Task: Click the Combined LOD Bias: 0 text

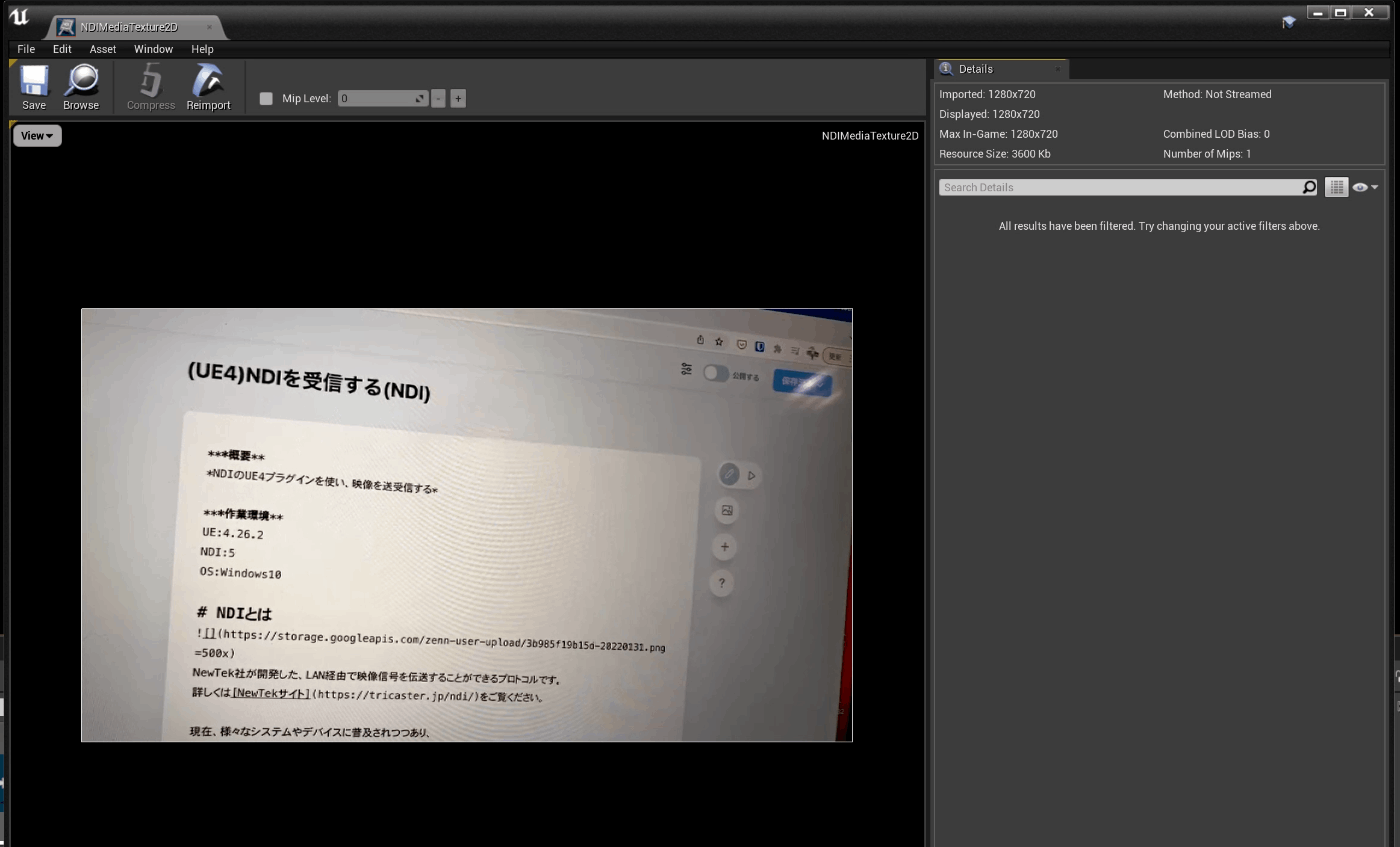Action: (x=1216, y=134)
